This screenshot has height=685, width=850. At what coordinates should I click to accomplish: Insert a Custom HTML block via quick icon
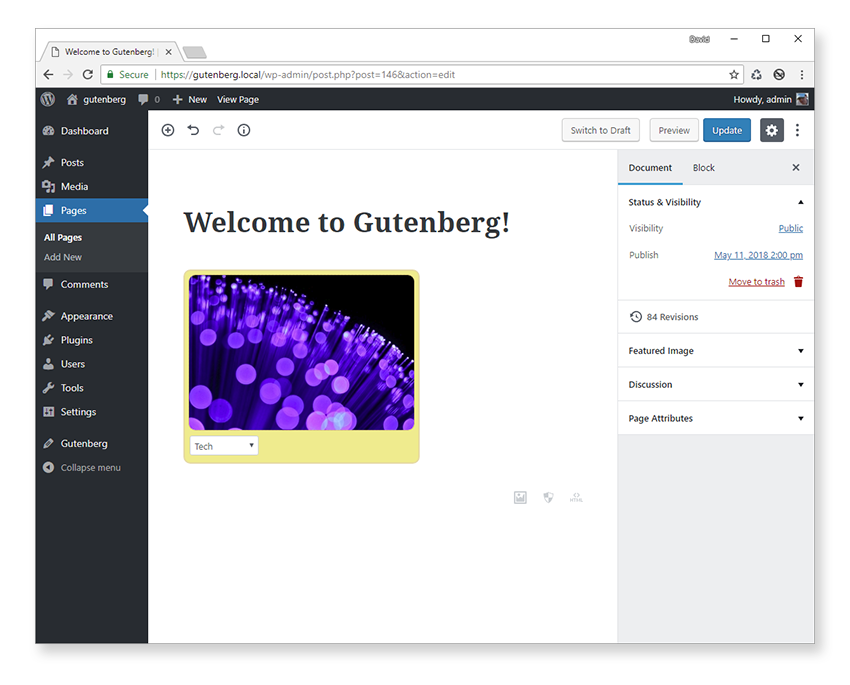576,497
